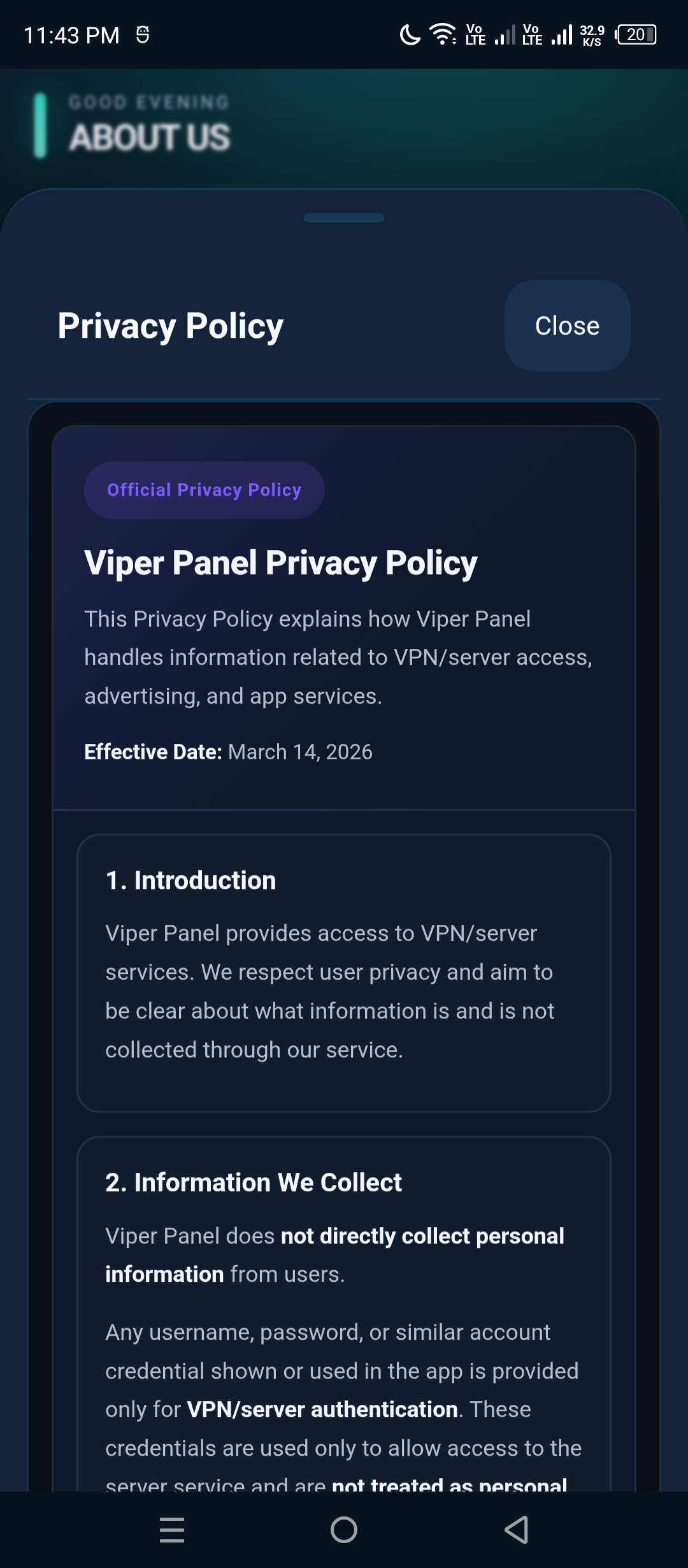Tap the ABOUT US header

pyautogui.click(x=150, y=134)
